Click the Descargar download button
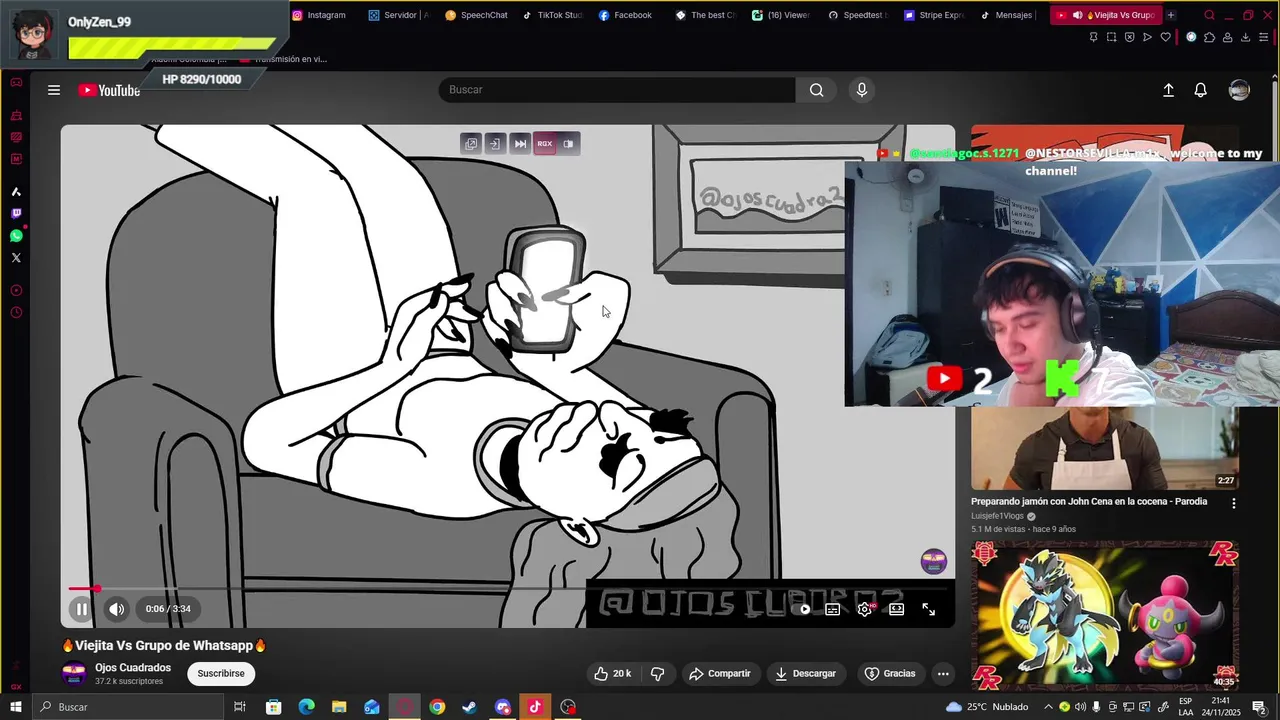The image size is (1280, 720). 806,674
